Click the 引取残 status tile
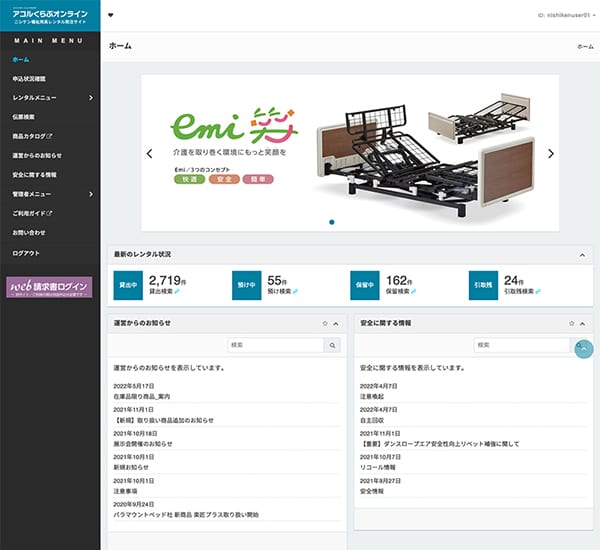 coord(484,285)
